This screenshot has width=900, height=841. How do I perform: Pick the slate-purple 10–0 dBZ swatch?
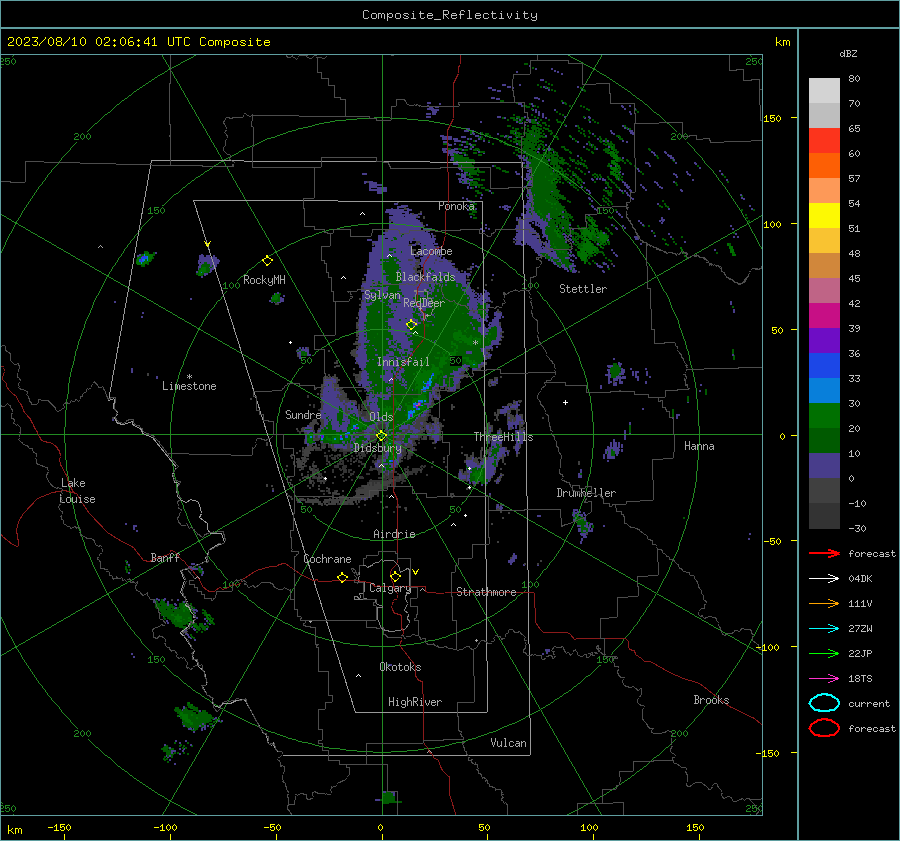click(x=824, y=466)
